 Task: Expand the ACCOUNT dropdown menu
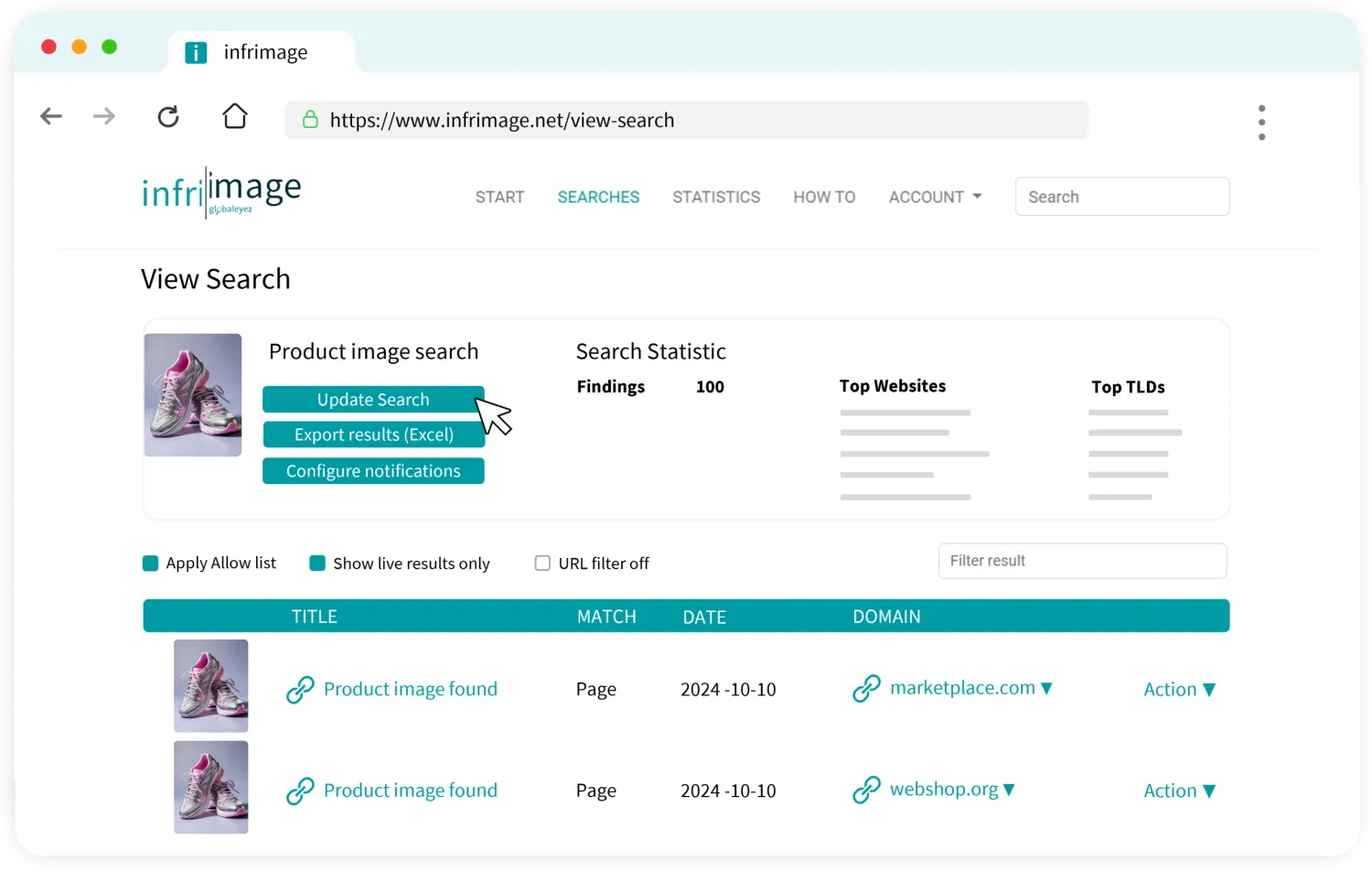935,197
